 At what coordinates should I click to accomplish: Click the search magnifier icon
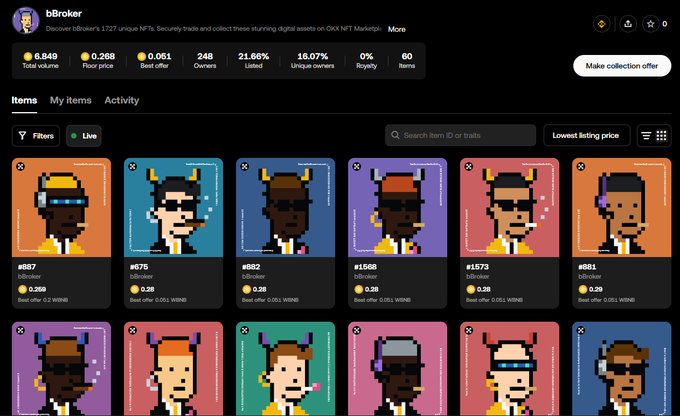[395, 135]
